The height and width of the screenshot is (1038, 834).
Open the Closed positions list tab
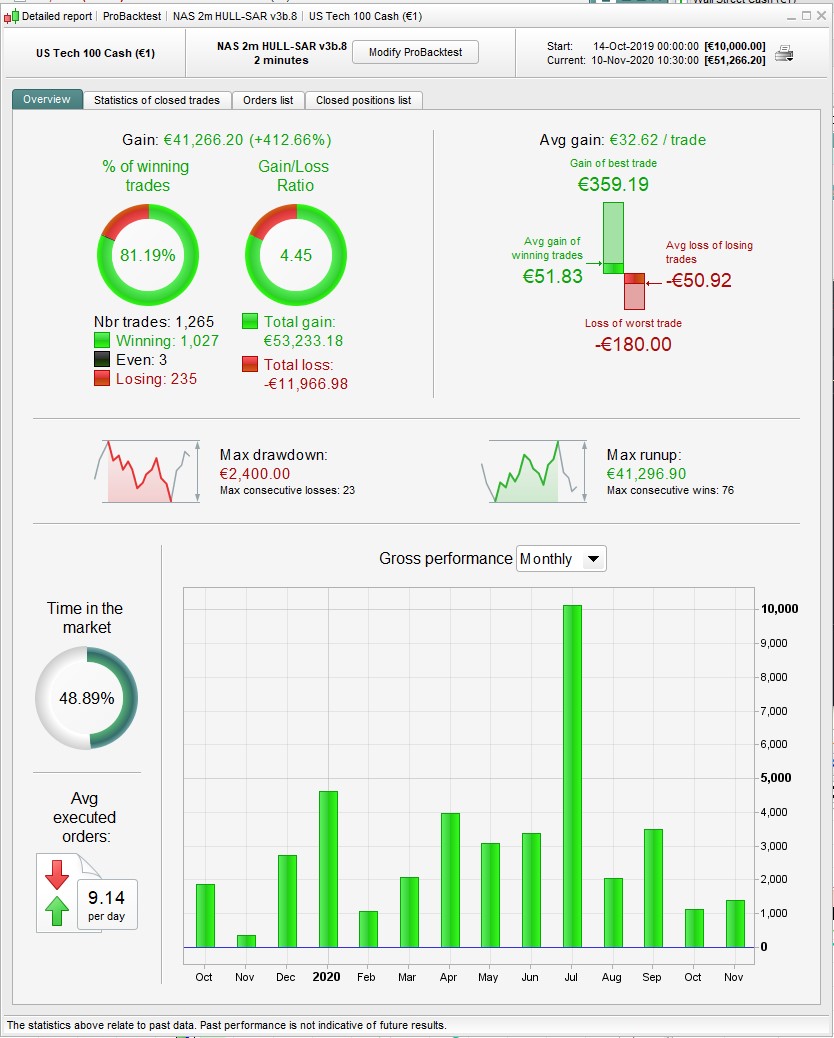coord(363,100)
